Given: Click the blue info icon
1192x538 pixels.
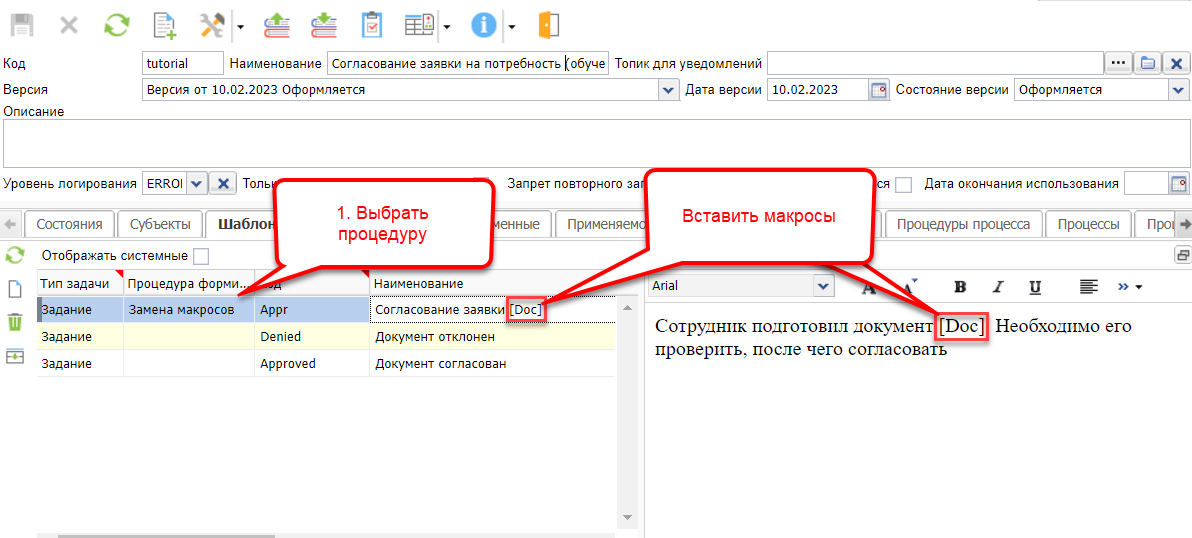Looking at the screenshot, I should click(x=484, y=25).
